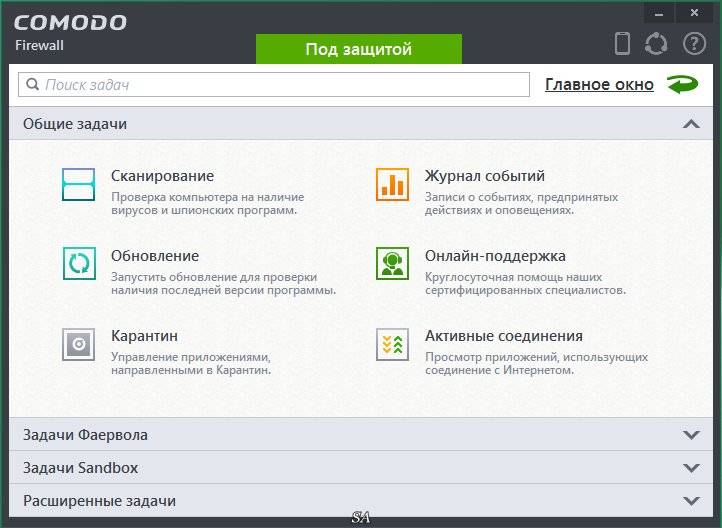The height and width of the screenshot is (528, 722).
Task: Click the circular share icon in header
Action: (656, 44)
